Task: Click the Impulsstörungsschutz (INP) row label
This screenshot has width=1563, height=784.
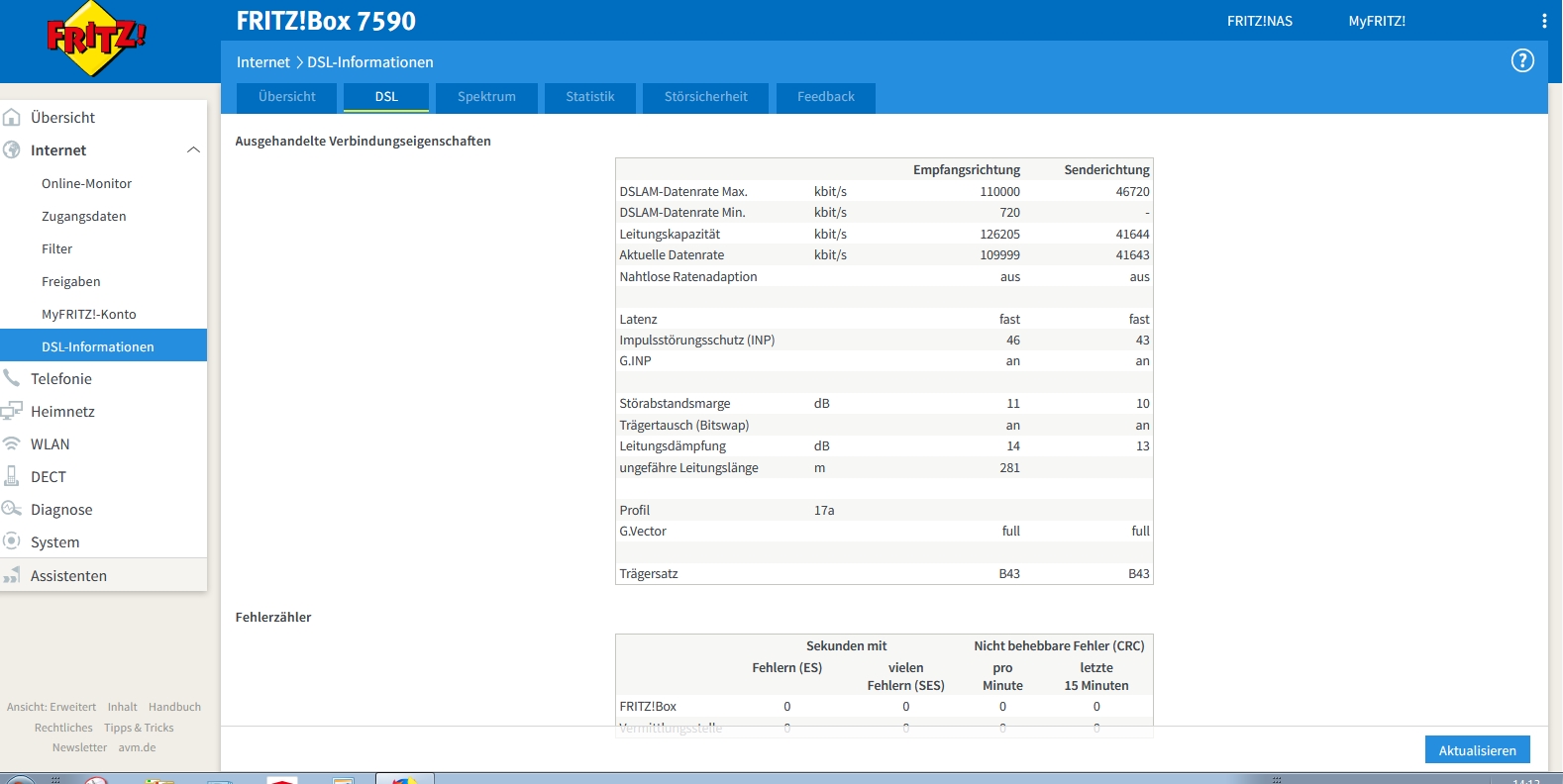Action: pyautogui.click(x=697, y=341)
